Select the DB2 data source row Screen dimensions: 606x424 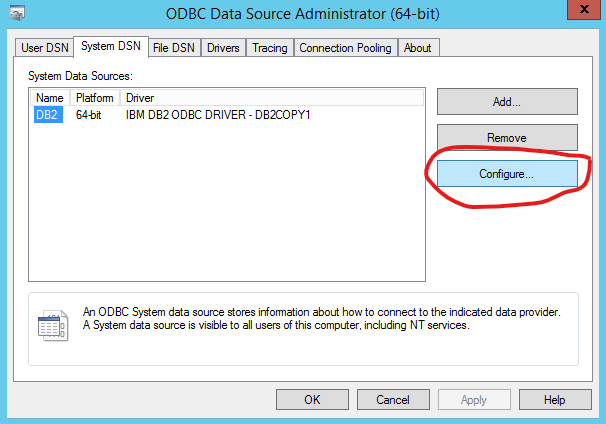coord(49,115)
